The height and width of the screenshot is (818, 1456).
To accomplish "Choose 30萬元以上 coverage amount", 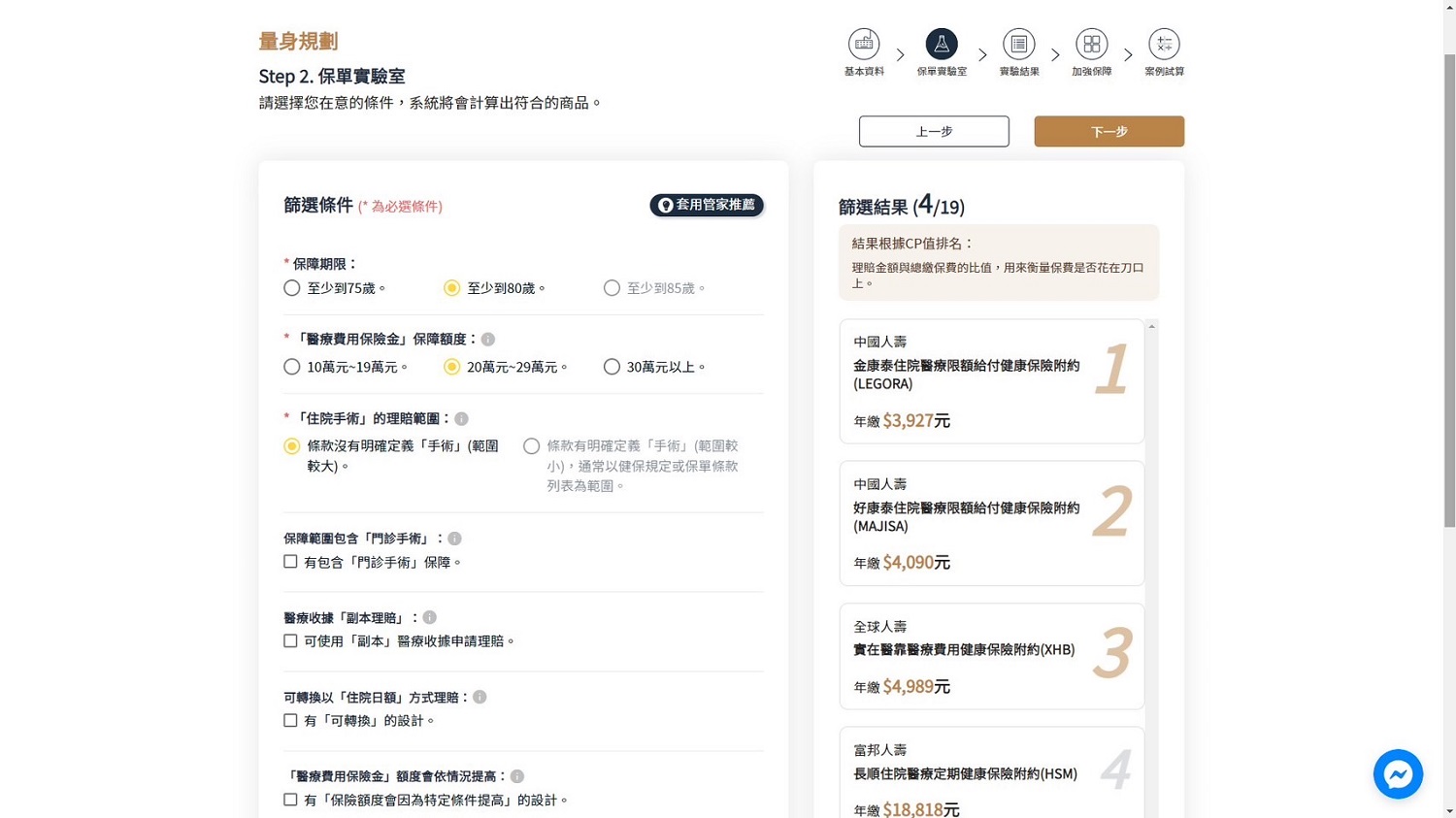I will click(612, 367).
